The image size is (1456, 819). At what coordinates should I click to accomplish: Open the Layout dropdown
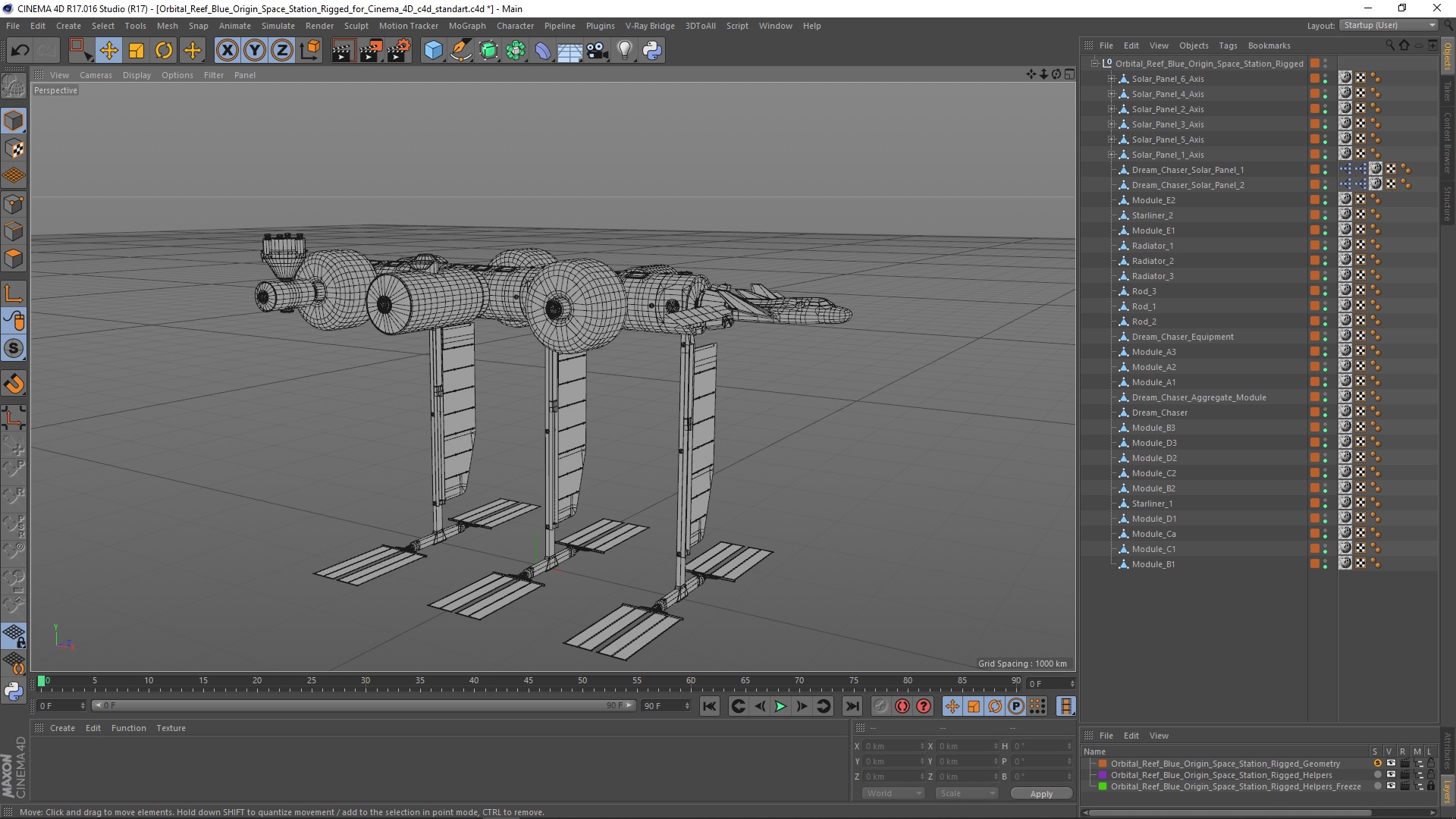pyautogui.click(x=1388, y=25)
